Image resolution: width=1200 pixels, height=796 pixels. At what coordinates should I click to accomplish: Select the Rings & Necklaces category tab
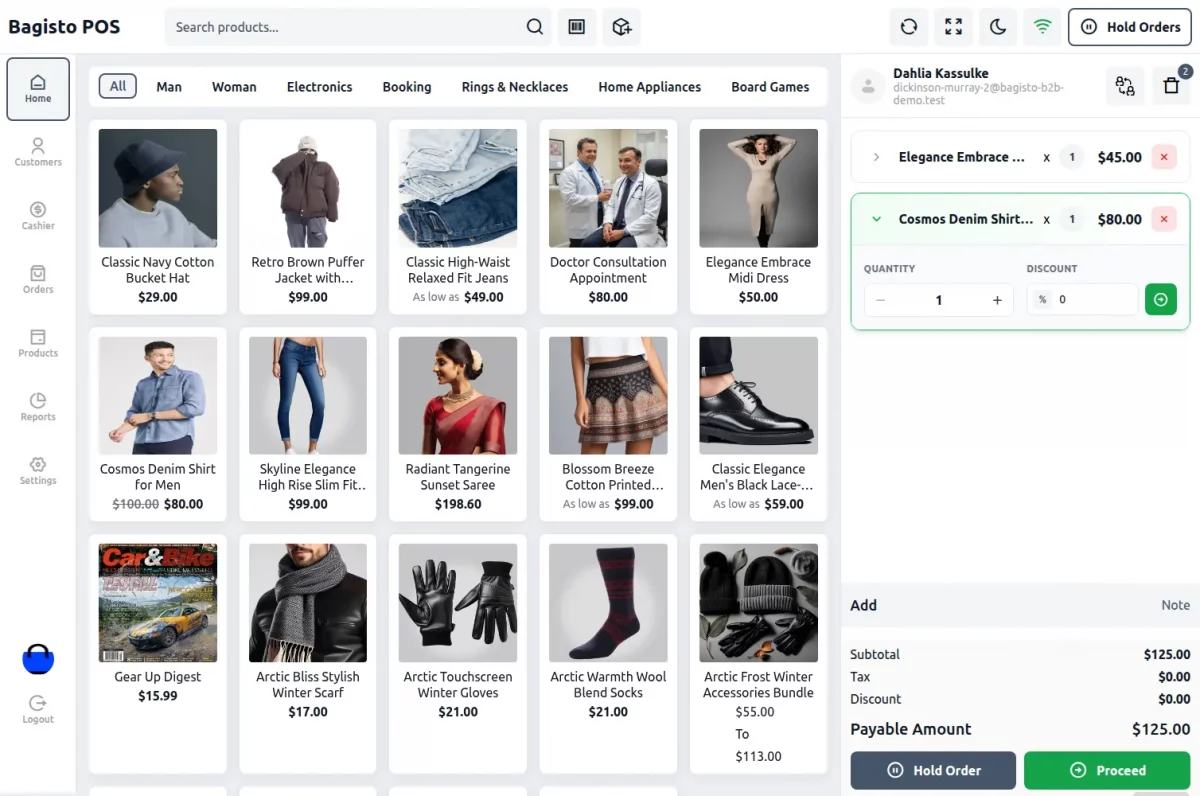515,87
